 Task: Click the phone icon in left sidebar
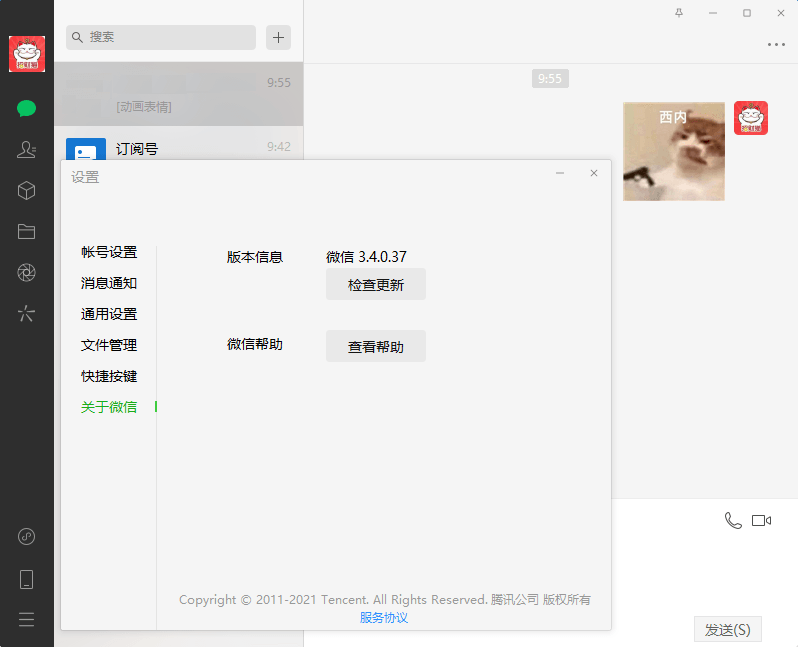pyautogui.click(x=27, y=579)
